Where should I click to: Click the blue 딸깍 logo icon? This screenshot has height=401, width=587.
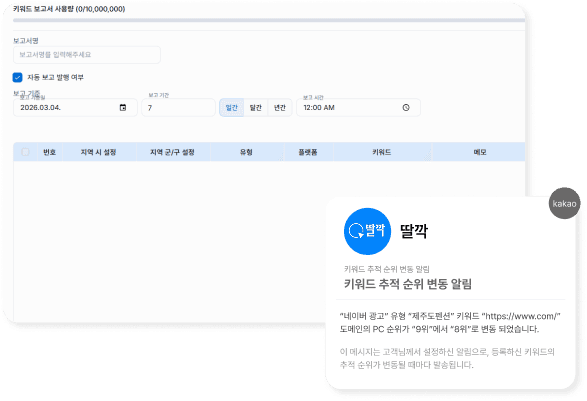[x=367, y=231]
